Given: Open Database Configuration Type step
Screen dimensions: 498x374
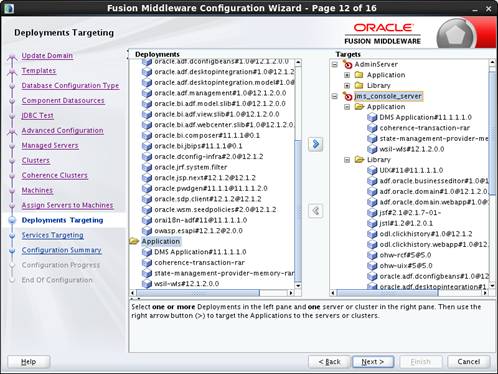Looking at the screenshot, I should [70, 86].
